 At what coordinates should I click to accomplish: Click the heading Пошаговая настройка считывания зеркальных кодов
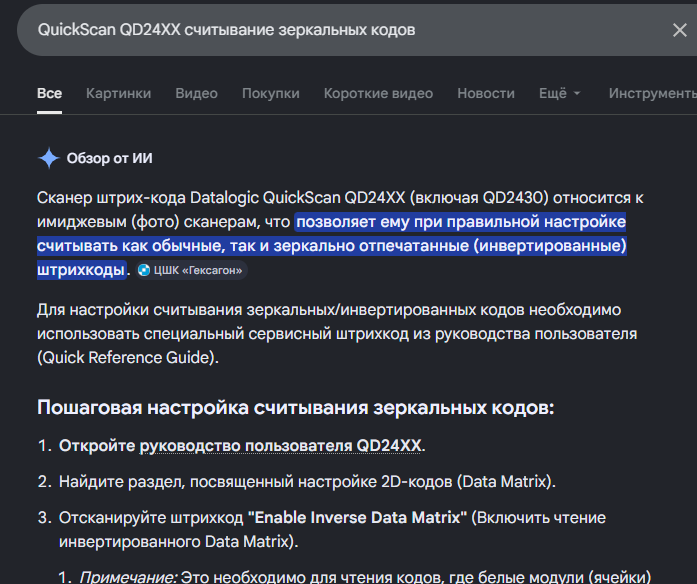coord(296,408)
